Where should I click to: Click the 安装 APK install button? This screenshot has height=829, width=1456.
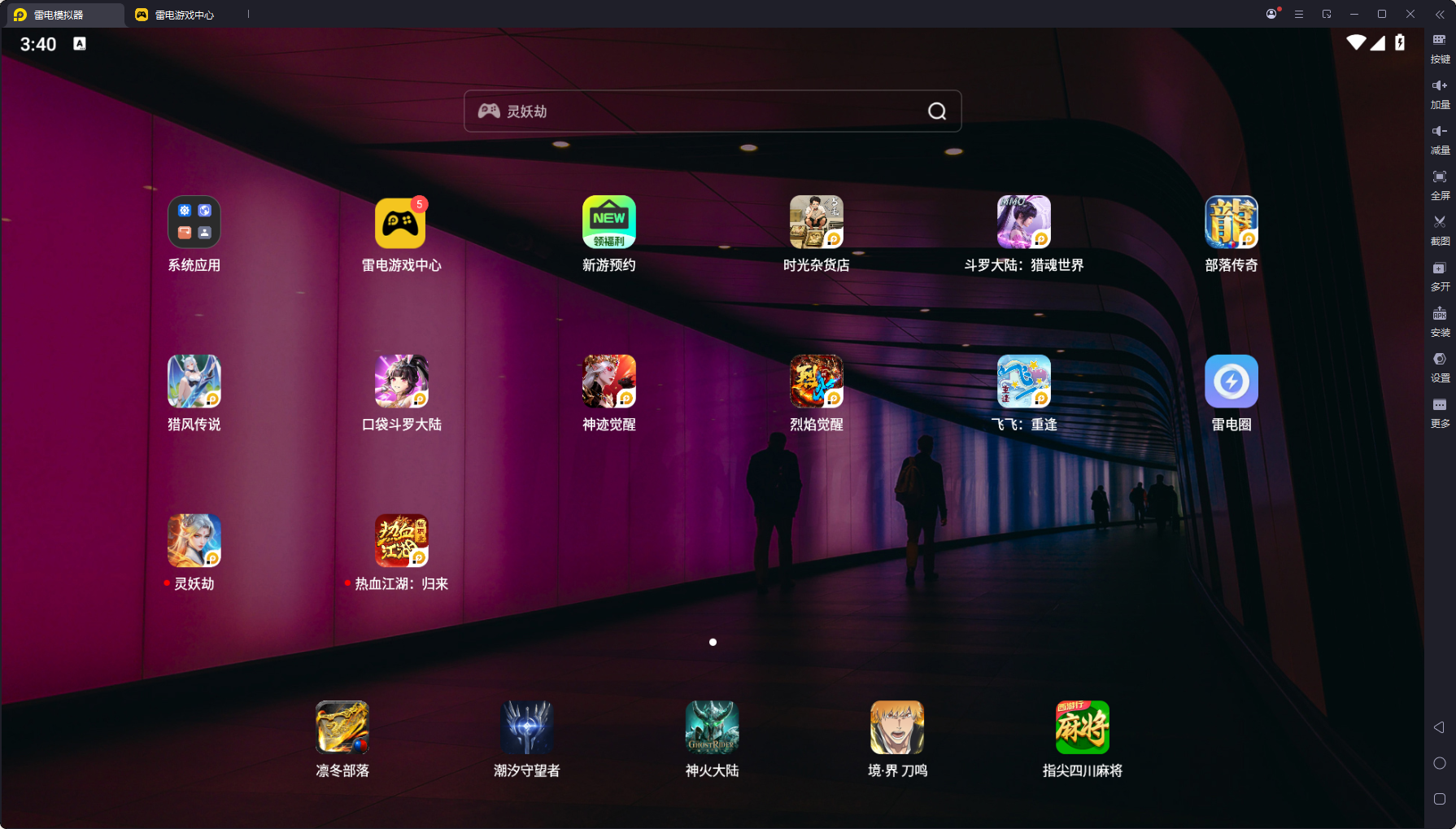1440,321
